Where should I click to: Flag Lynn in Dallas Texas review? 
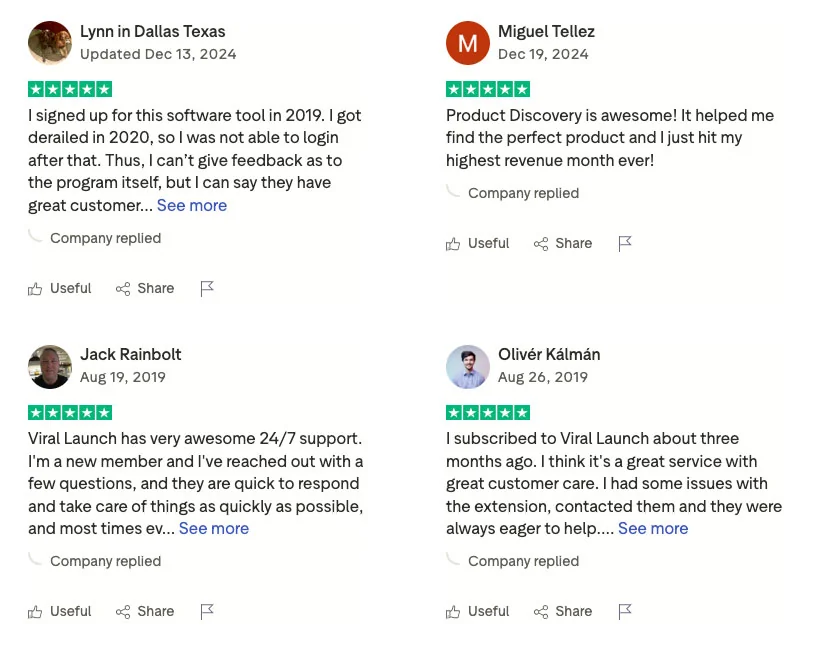point(207,289)
